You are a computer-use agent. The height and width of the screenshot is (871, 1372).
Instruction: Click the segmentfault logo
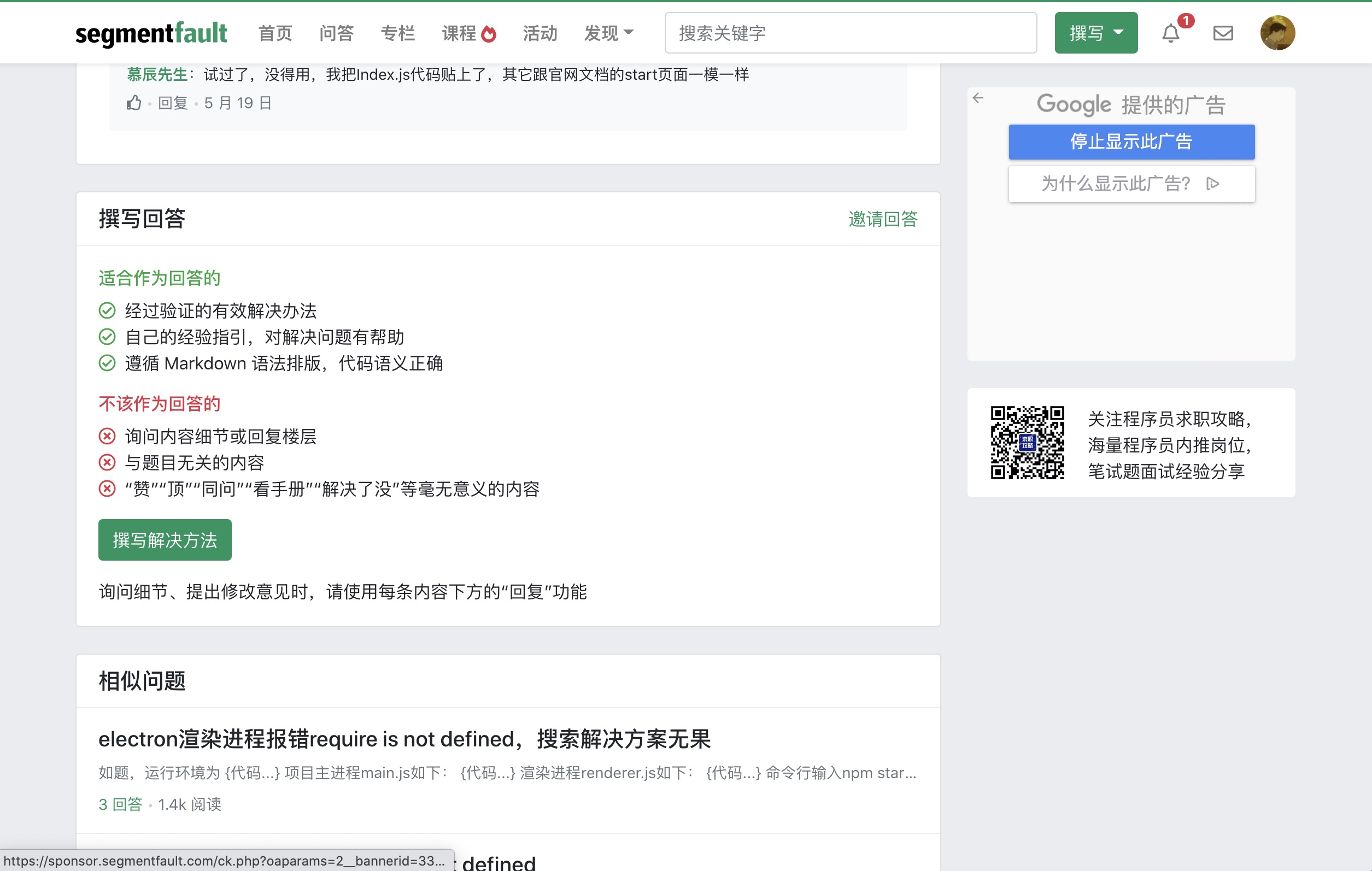click(151, 34)
